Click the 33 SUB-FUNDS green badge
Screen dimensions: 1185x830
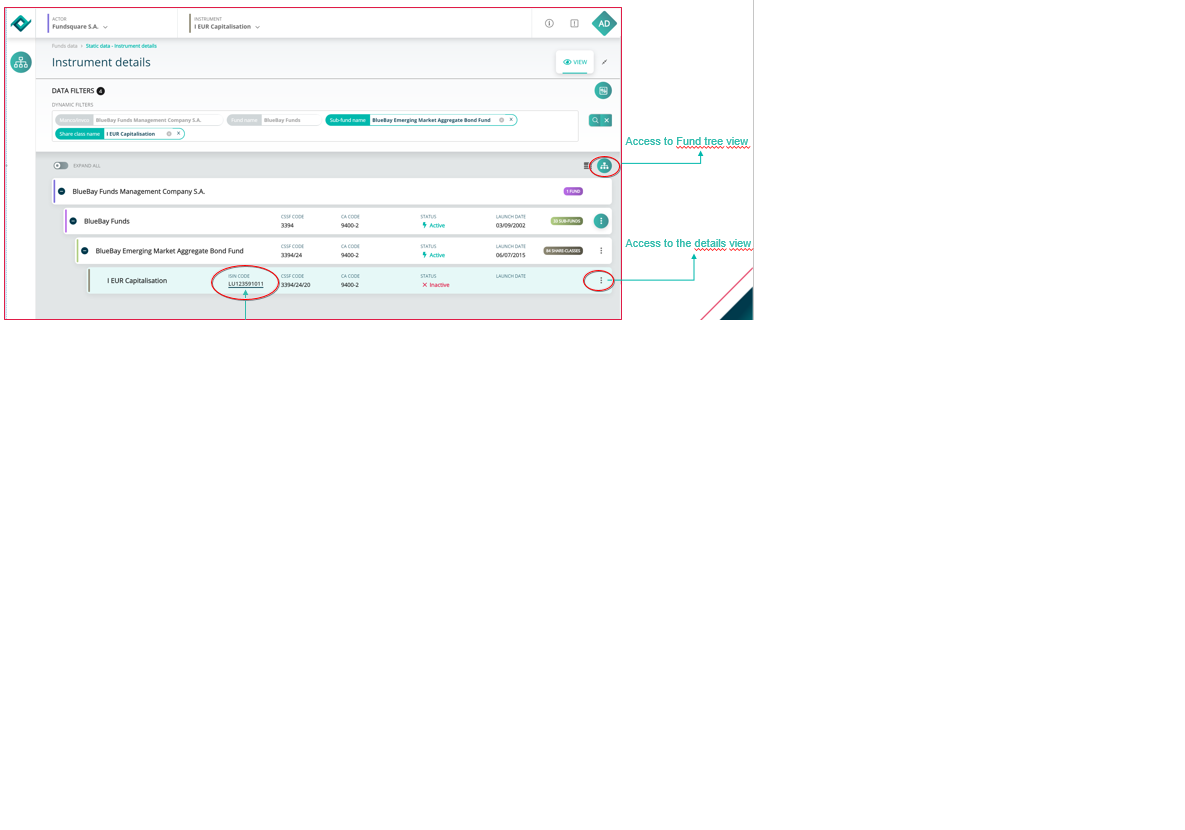click(567, 221)
